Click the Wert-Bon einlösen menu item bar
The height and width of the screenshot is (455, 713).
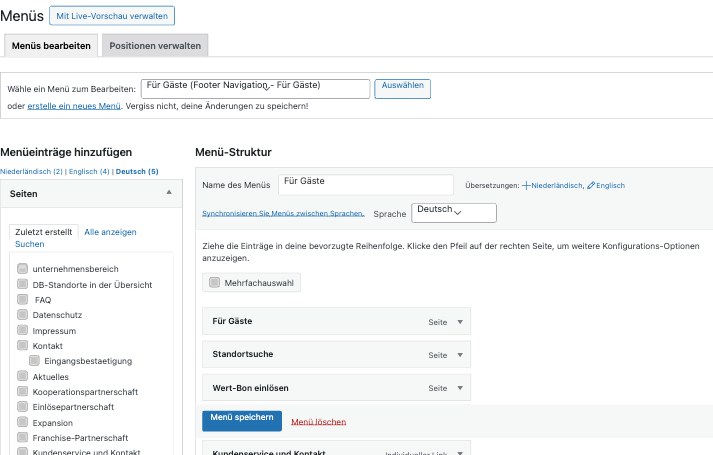336,388
